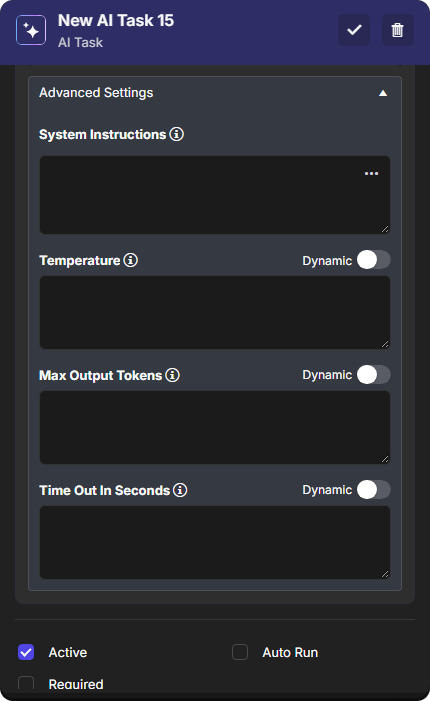Delete the task using the trash icon
The image size is (430, 701).
coord(397,30)
